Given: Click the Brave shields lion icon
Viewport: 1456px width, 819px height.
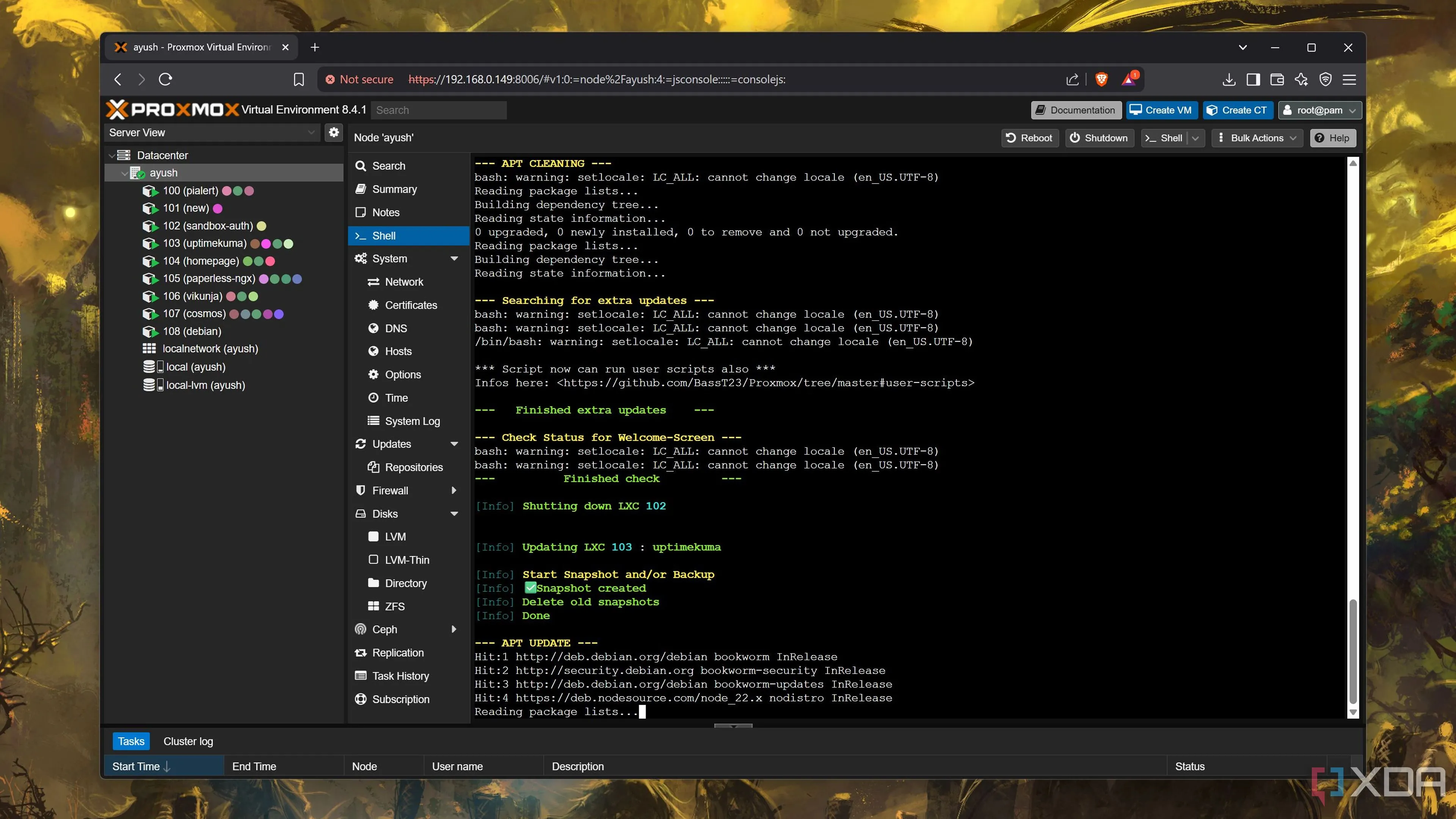Looking at the screenshot, I should point(1101,79).
